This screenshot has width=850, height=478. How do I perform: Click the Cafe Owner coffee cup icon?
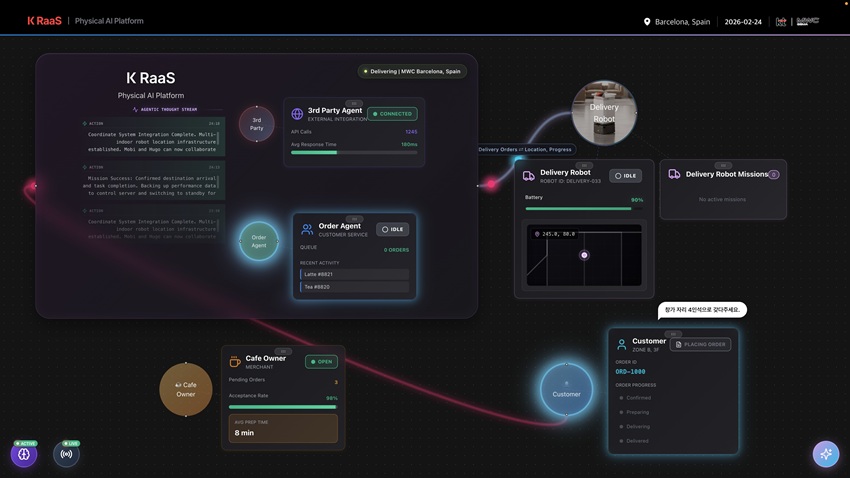(235, 361)
